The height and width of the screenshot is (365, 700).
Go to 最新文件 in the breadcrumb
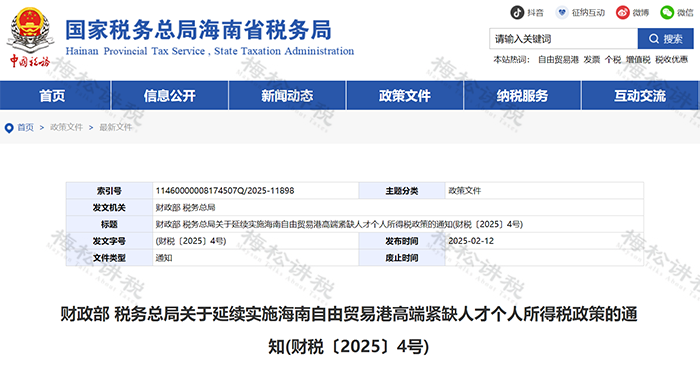[x=116, y=128]
